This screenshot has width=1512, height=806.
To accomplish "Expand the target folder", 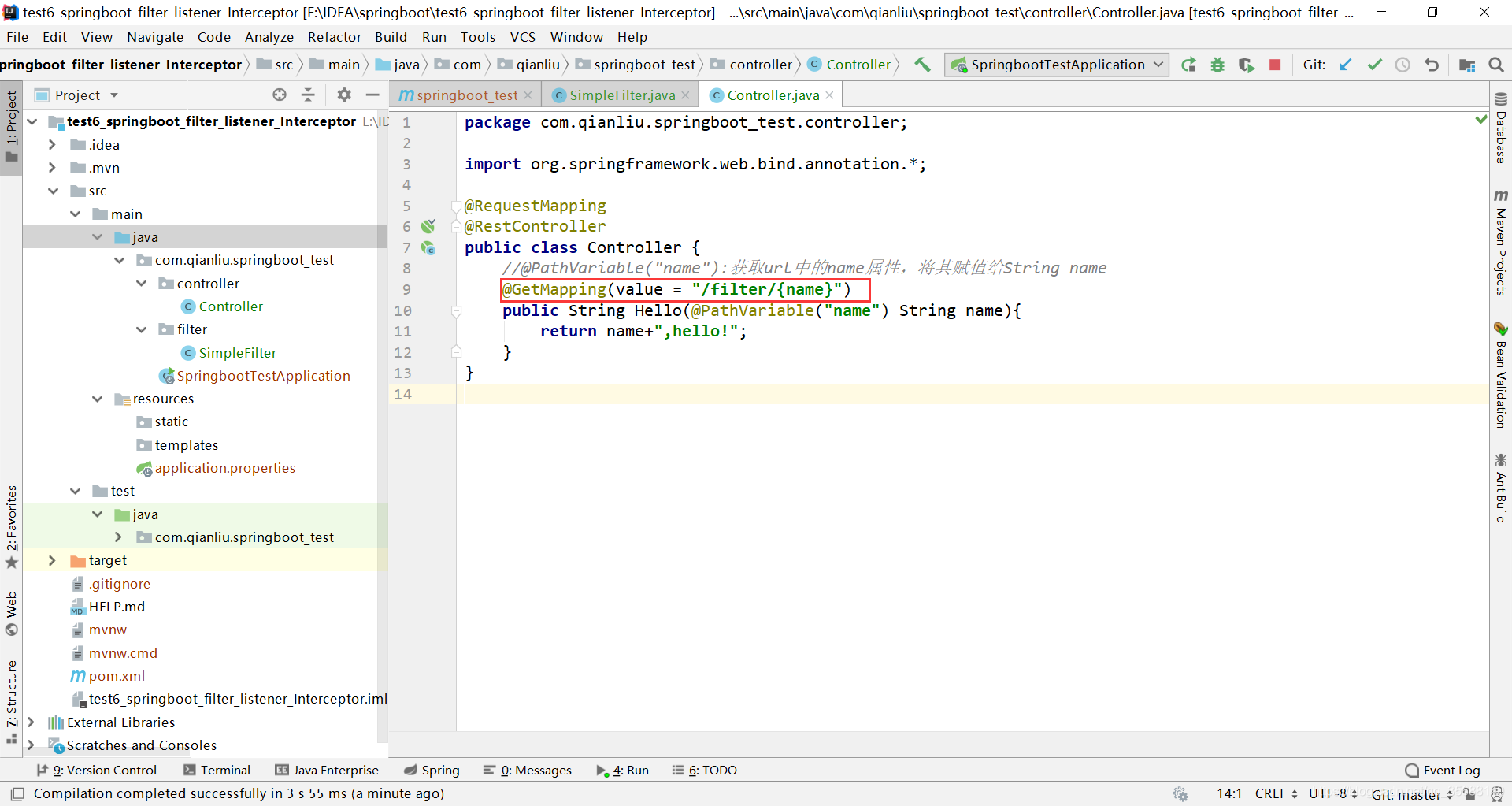I will [52, 560].
